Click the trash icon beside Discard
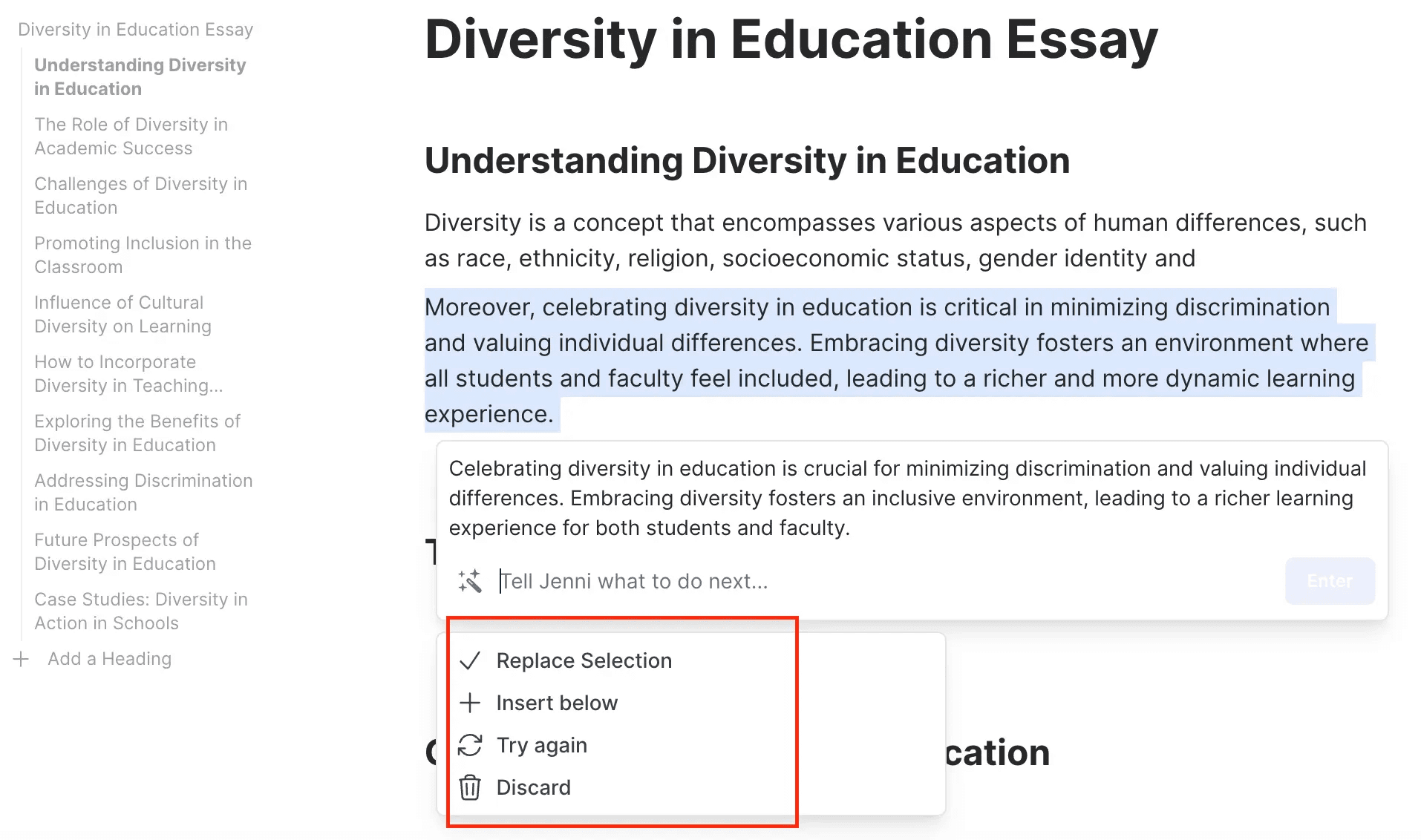The width and height of the screenshot is (1421, 840). coord(470,787)
